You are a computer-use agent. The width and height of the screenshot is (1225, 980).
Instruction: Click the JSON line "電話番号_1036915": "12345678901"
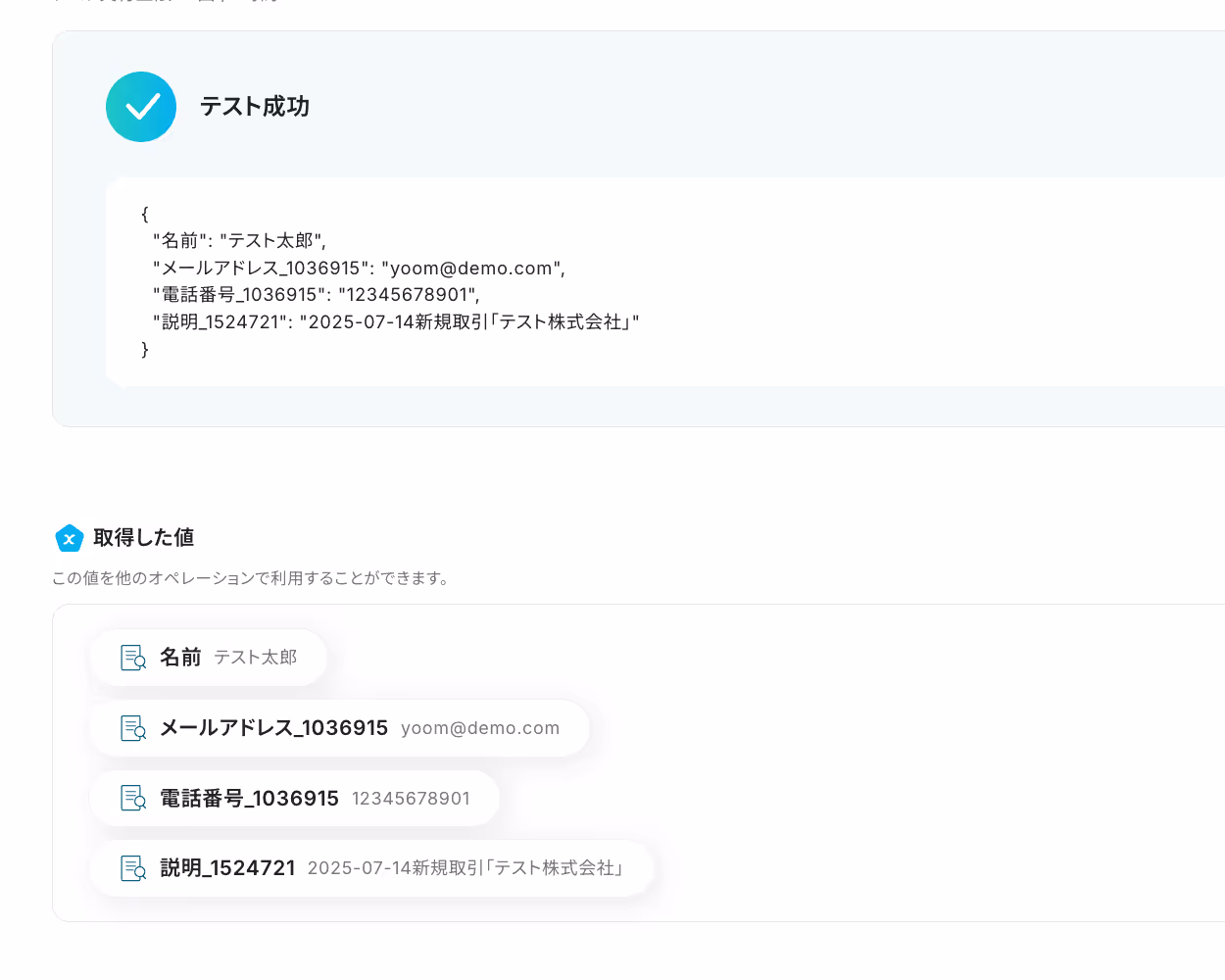click(x=316, y=295)
